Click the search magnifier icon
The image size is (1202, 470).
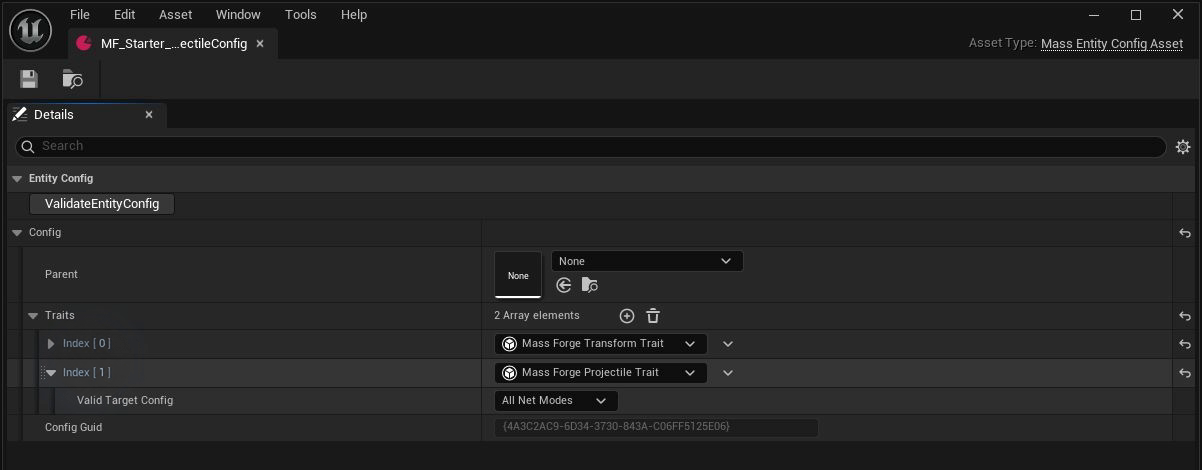(28, 146)
